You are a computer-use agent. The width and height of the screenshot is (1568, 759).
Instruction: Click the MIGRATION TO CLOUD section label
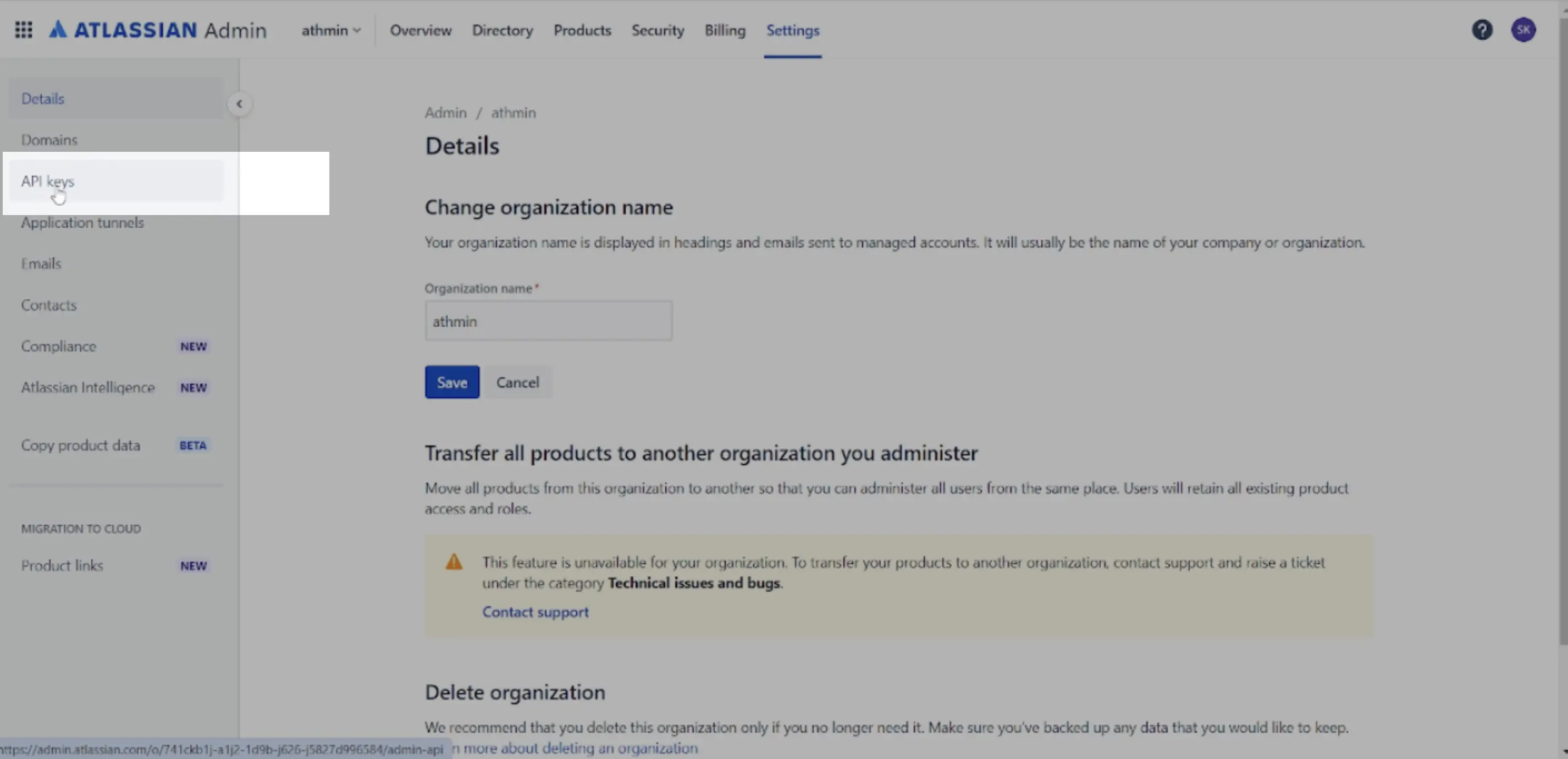(81, 529)
